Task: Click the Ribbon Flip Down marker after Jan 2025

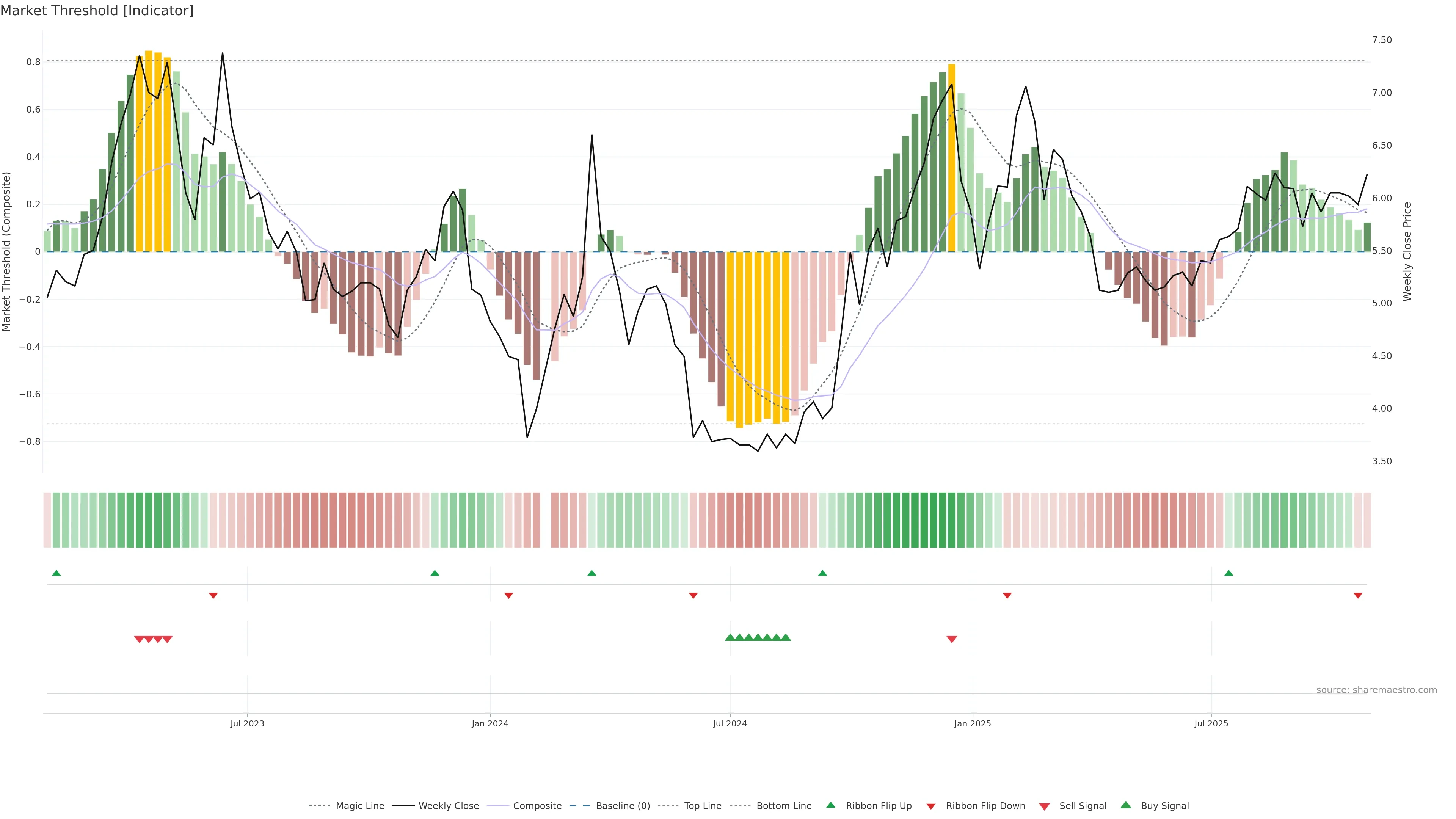Action: 1007,596
